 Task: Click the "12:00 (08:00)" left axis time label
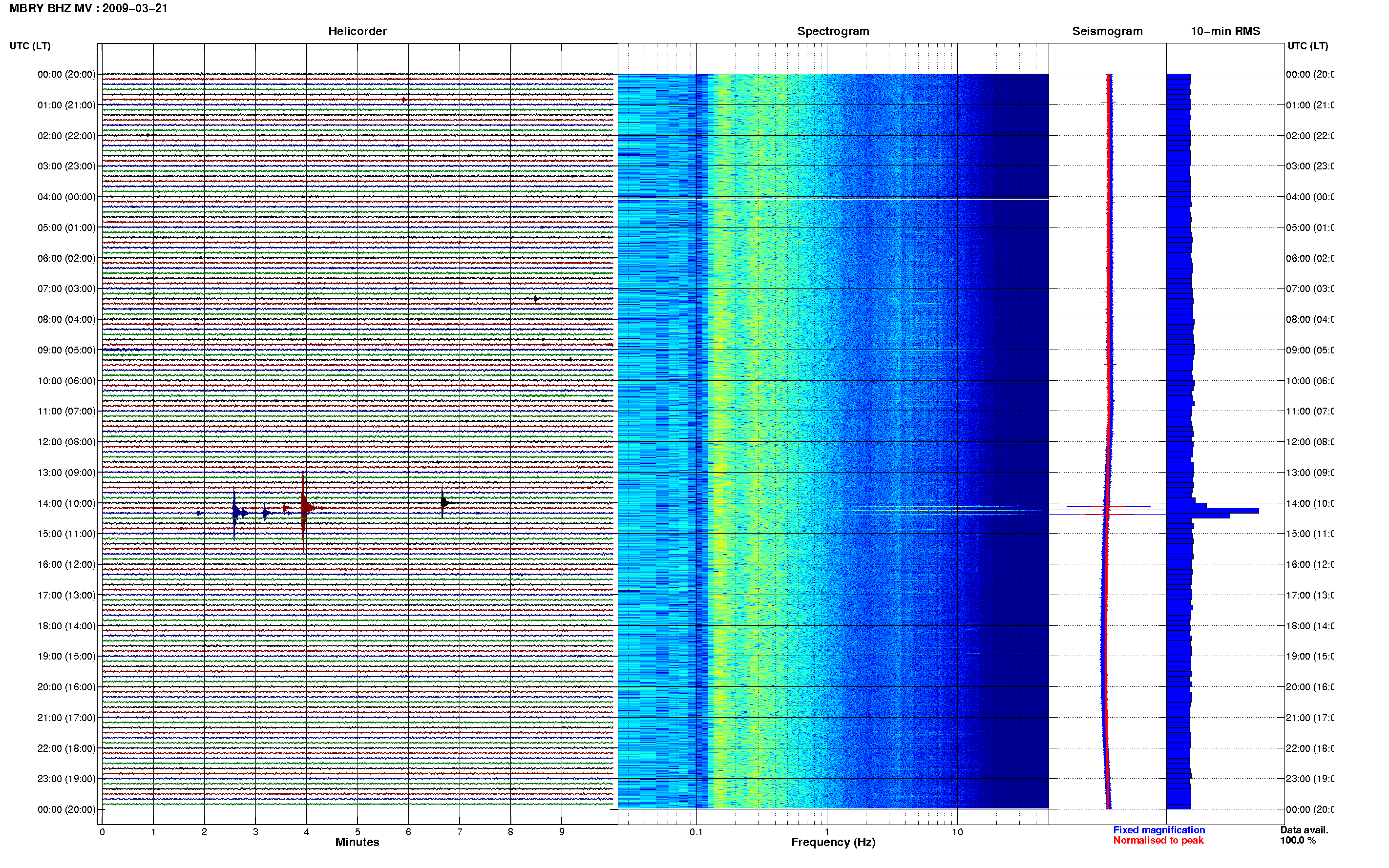point(66,441)
